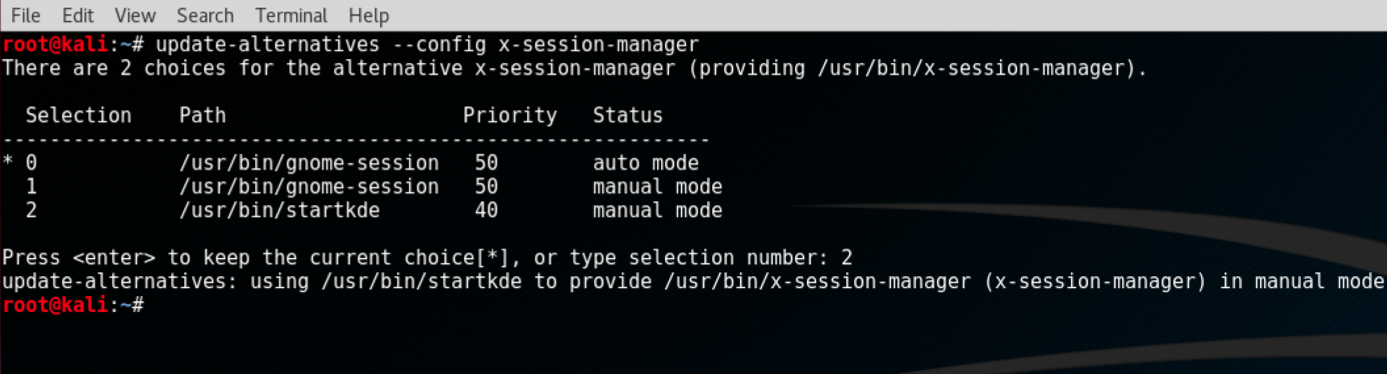Click the Path column header
Image resolution: width=1387 pixels, height=374 pixels.
pos(203,115)
